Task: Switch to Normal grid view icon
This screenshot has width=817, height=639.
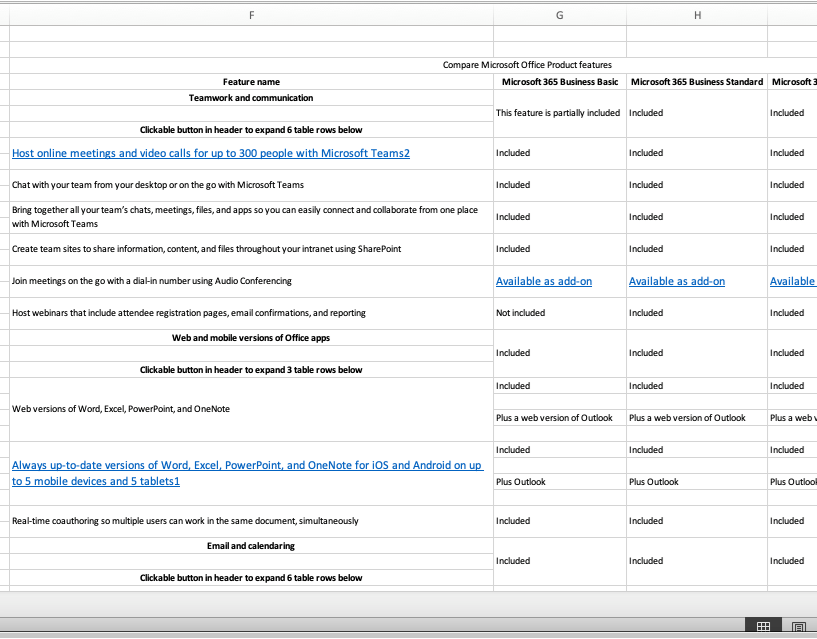Action: 763,627
